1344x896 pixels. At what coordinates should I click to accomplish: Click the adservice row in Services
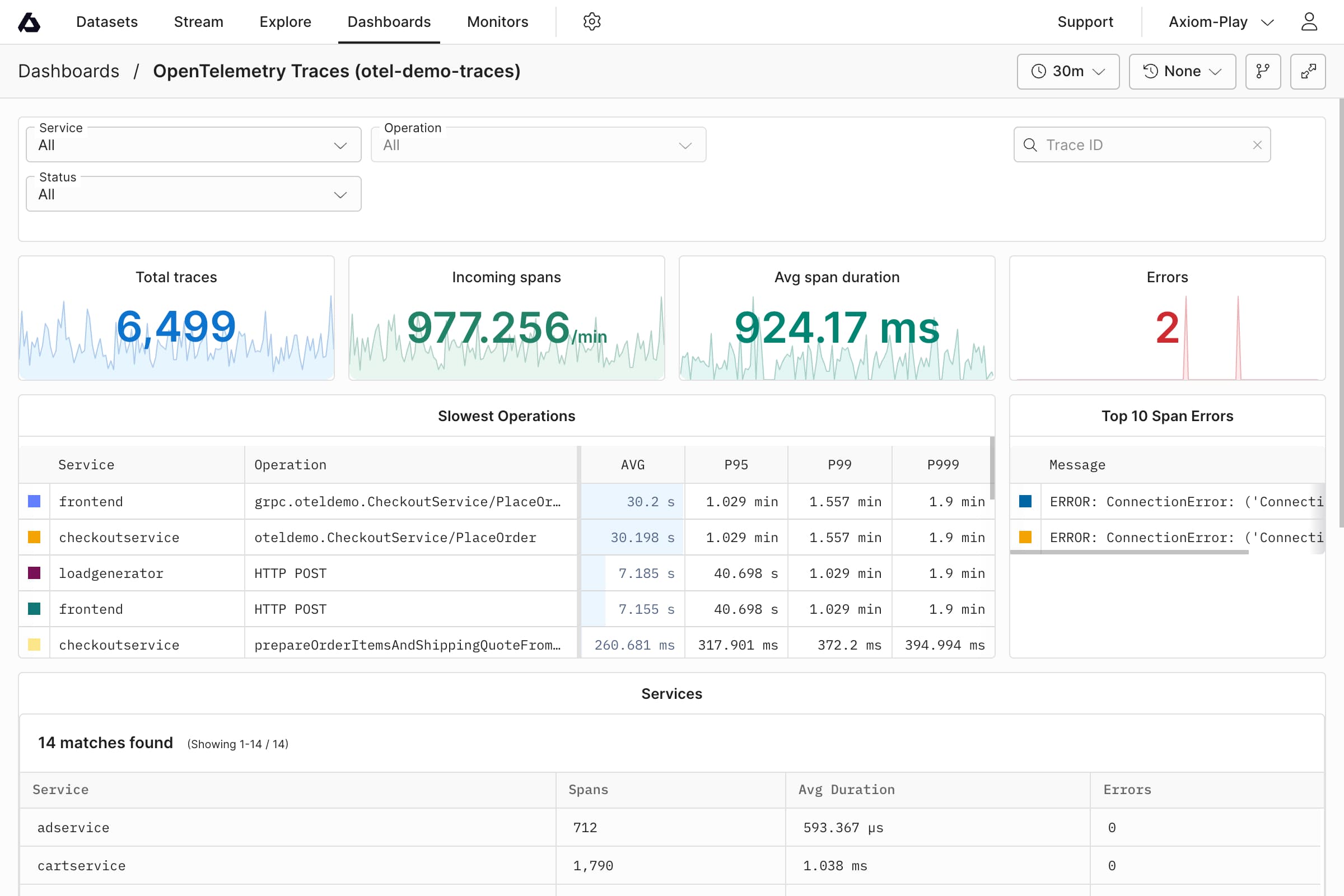point(671,828)
